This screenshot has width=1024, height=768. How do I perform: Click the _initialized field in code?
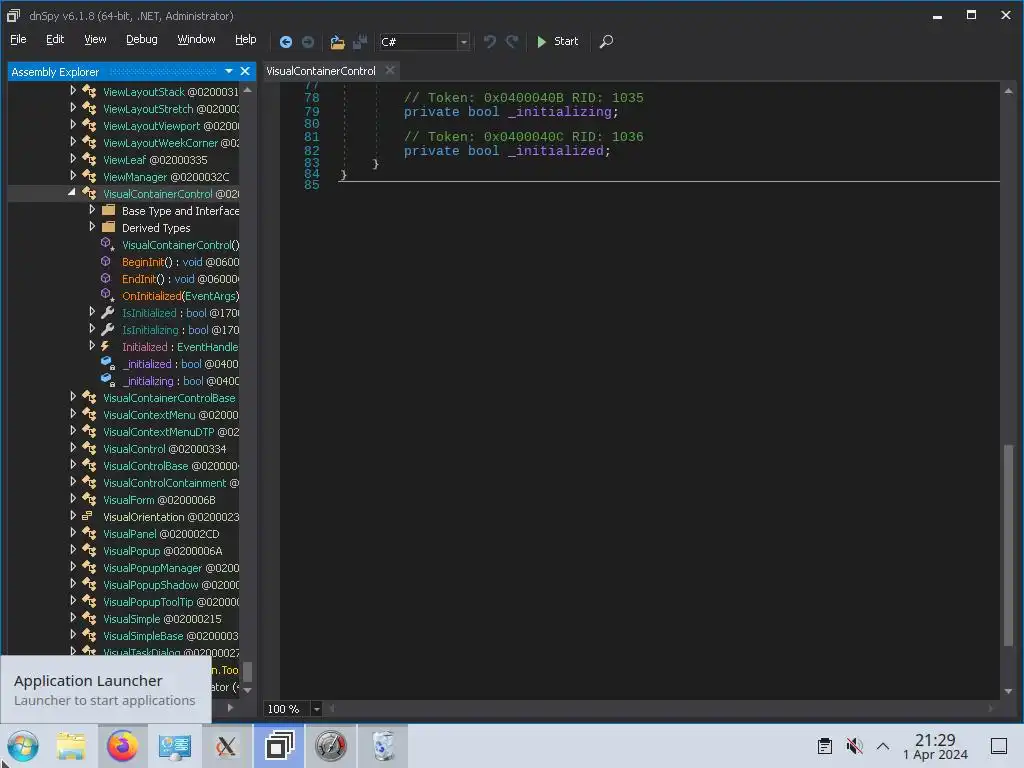tap(556, 151)
